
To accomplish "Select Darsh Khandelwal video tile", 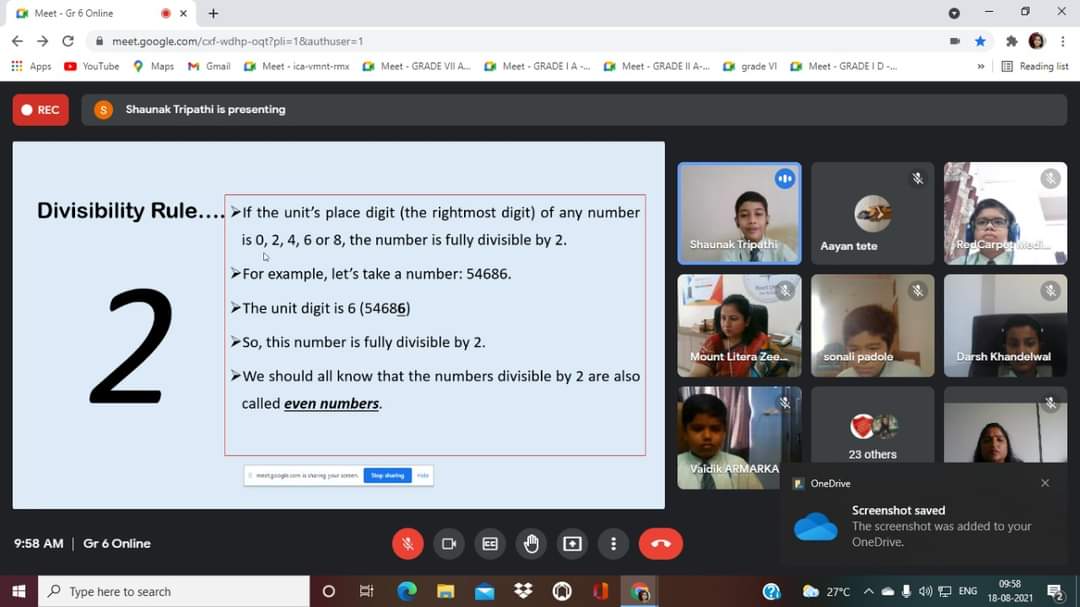I will (1005, 326).
